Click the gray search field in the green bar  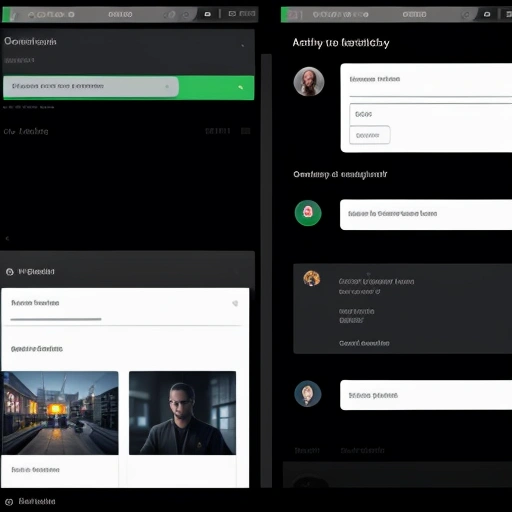point(91,87)
